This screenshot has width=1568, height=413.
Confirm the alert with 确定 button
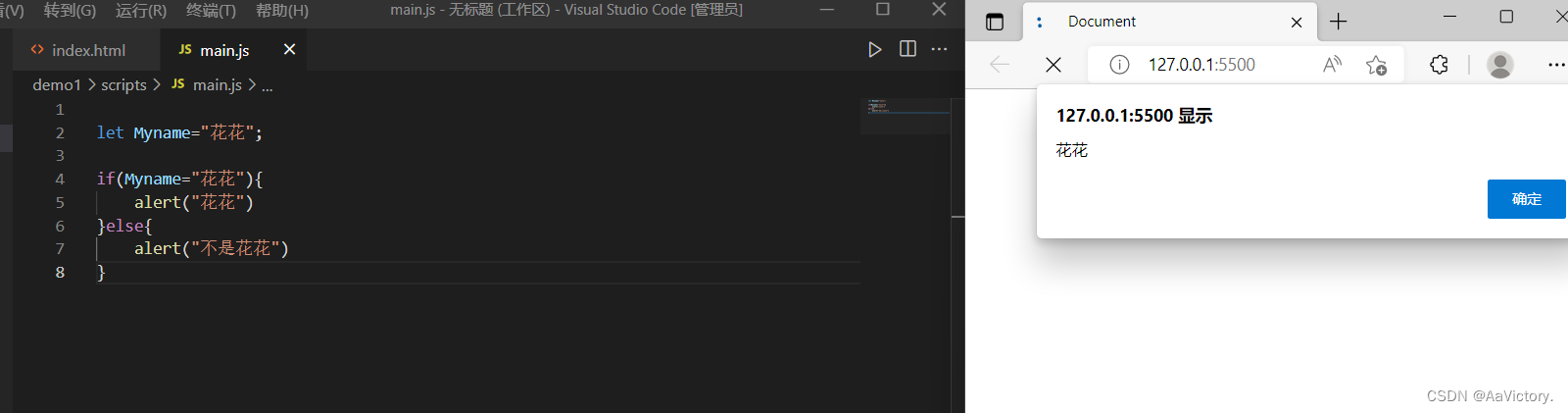click(1527, 199)
